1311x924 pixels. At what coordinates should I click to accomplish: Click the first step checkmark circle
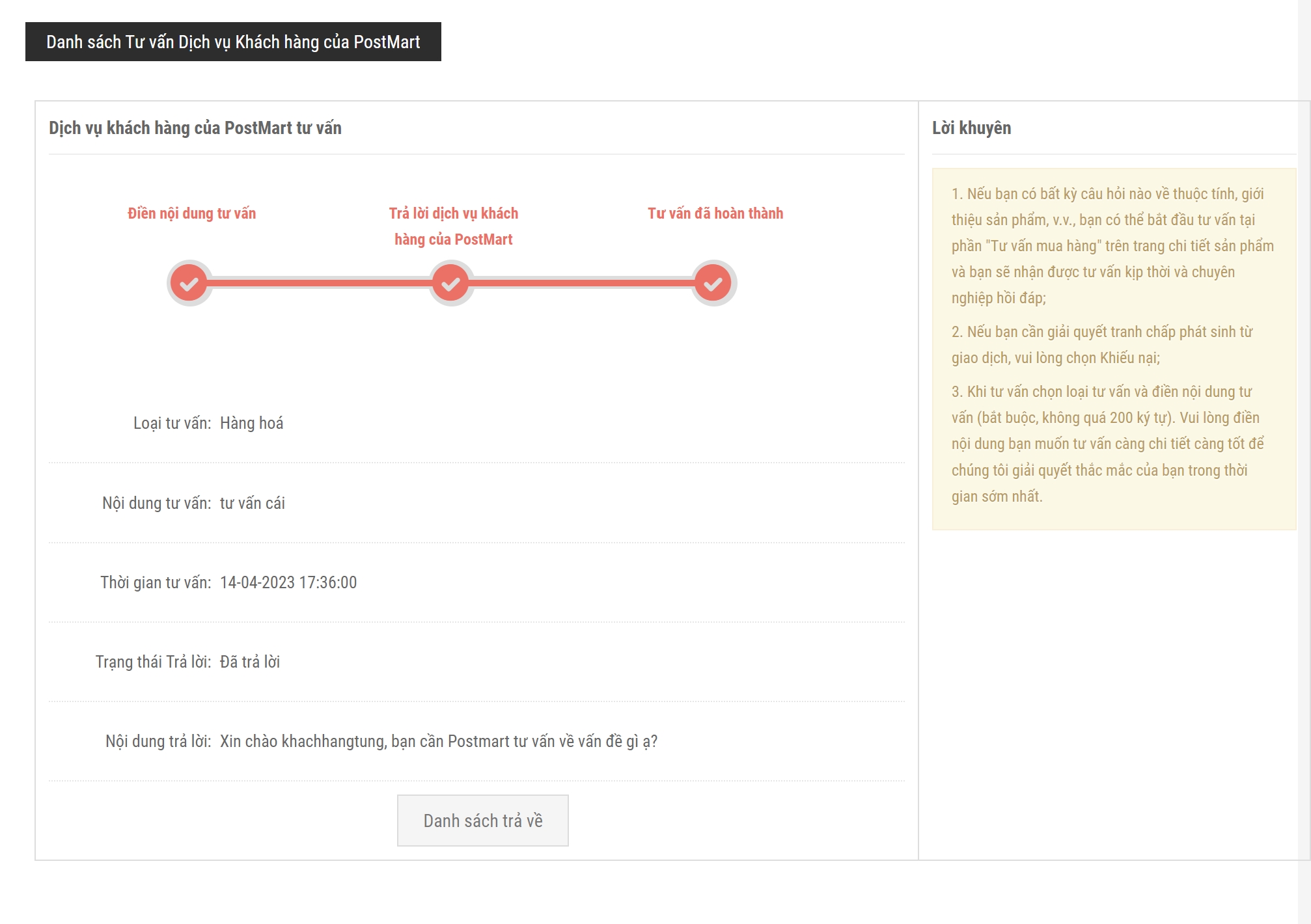coord(189,283)
